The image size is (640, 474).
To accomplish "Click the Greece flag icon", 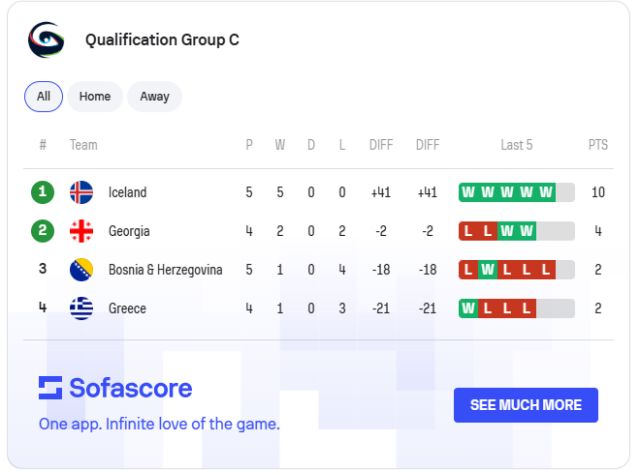I will [81, 309].
